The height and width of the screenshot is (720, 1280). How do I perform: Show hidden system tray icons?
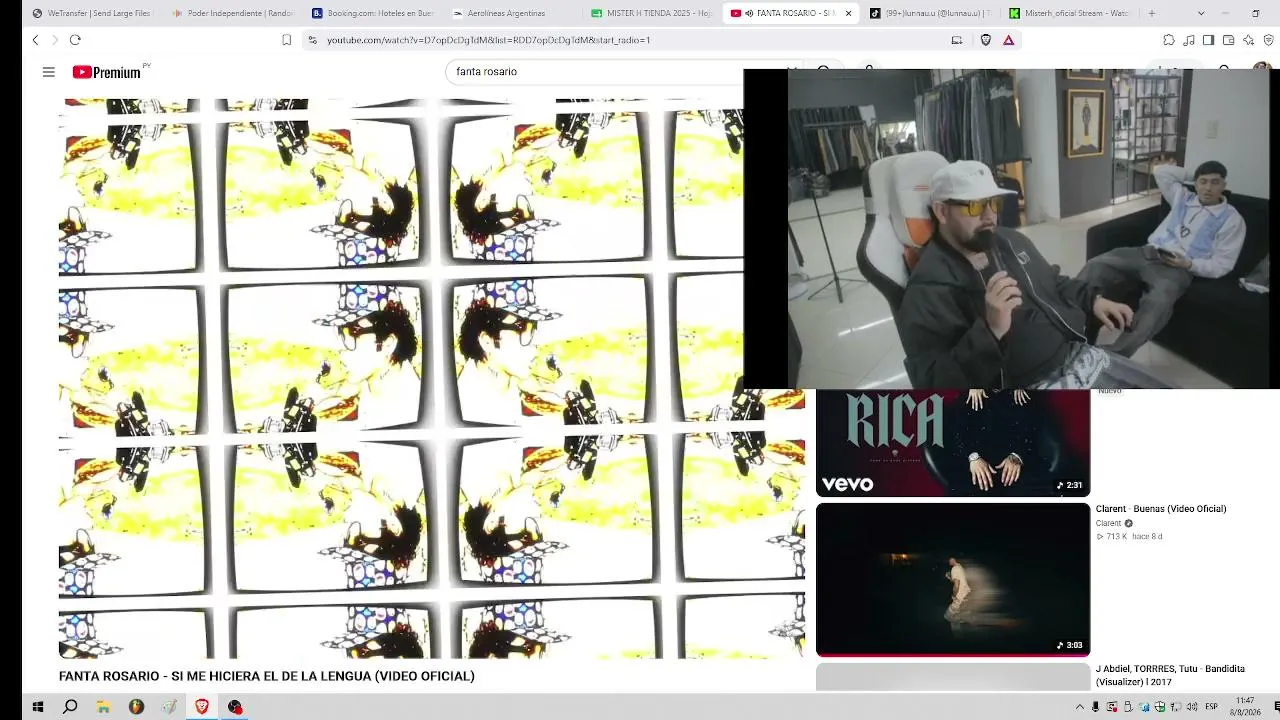click(1080, 707)
